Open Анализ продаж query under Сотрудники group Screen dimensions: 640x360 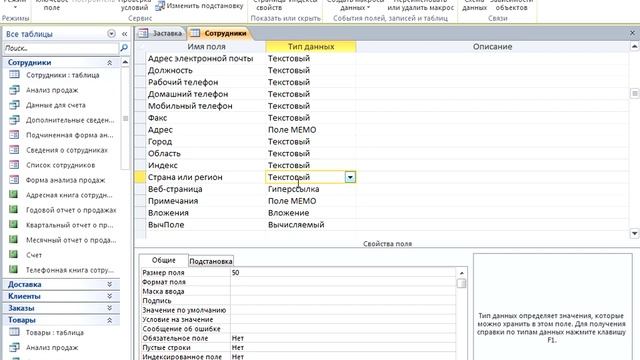(x=52, y=90)
